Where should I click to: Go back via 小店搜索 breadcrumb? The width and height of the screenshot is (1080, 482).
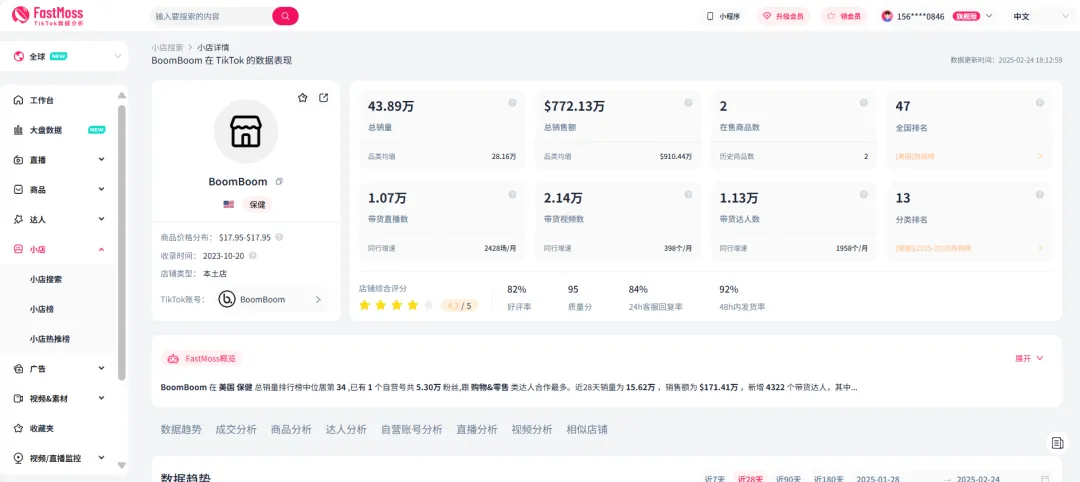pos(167,48)
